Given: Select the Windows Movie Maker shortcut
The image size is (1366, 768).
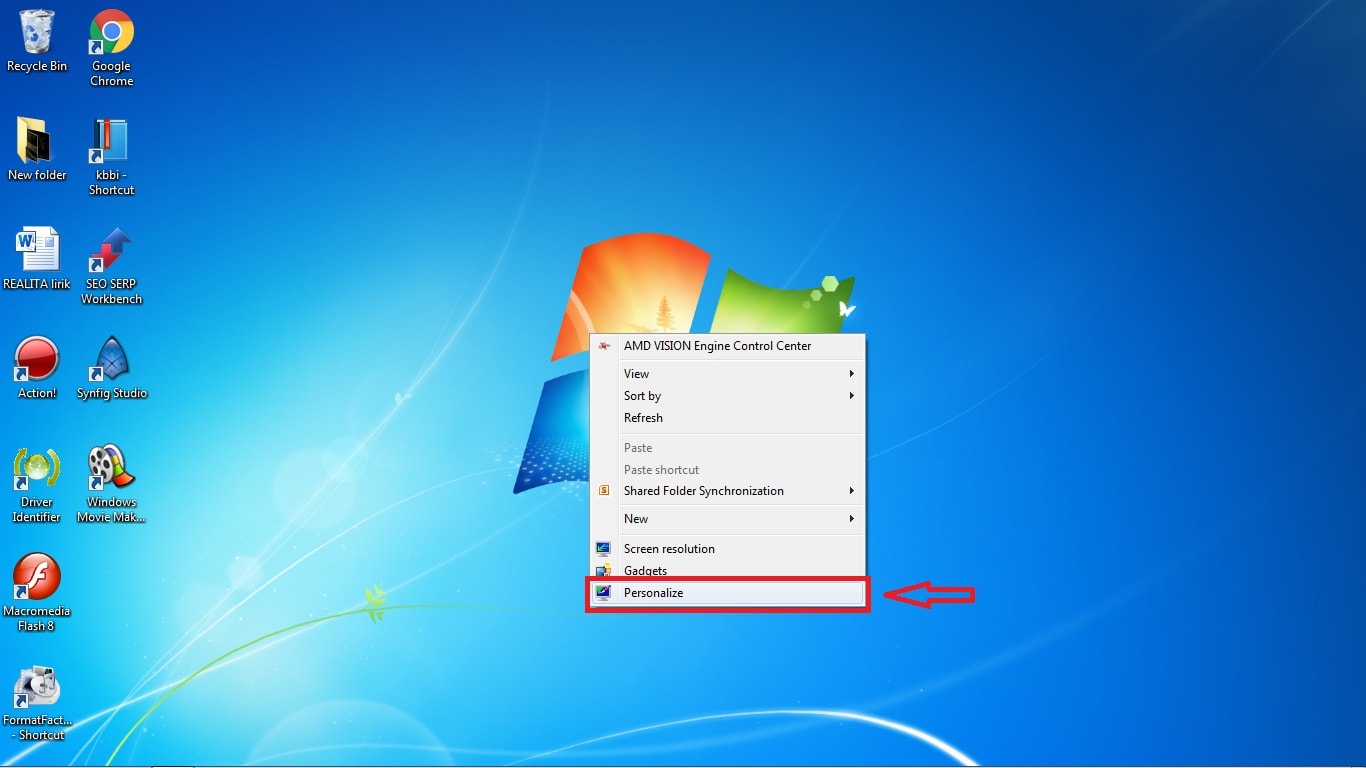Looking at the screenshot, I should [x=112, y=484].
